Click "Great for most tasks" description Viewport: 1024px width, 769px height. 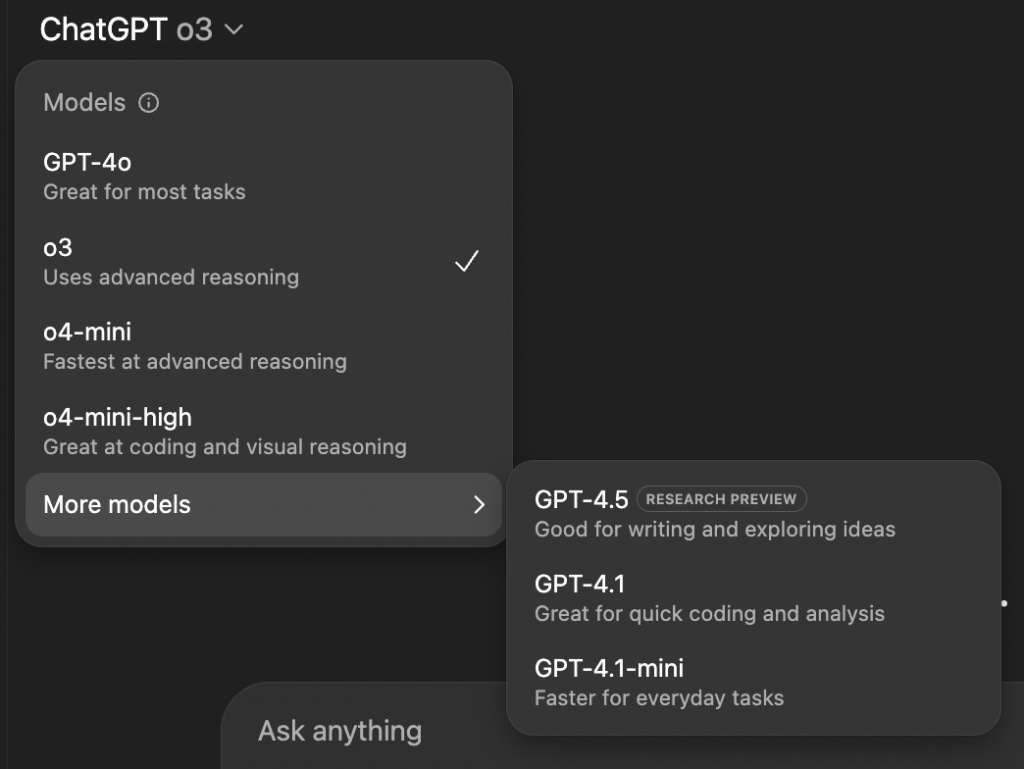(x=144, y=192)
